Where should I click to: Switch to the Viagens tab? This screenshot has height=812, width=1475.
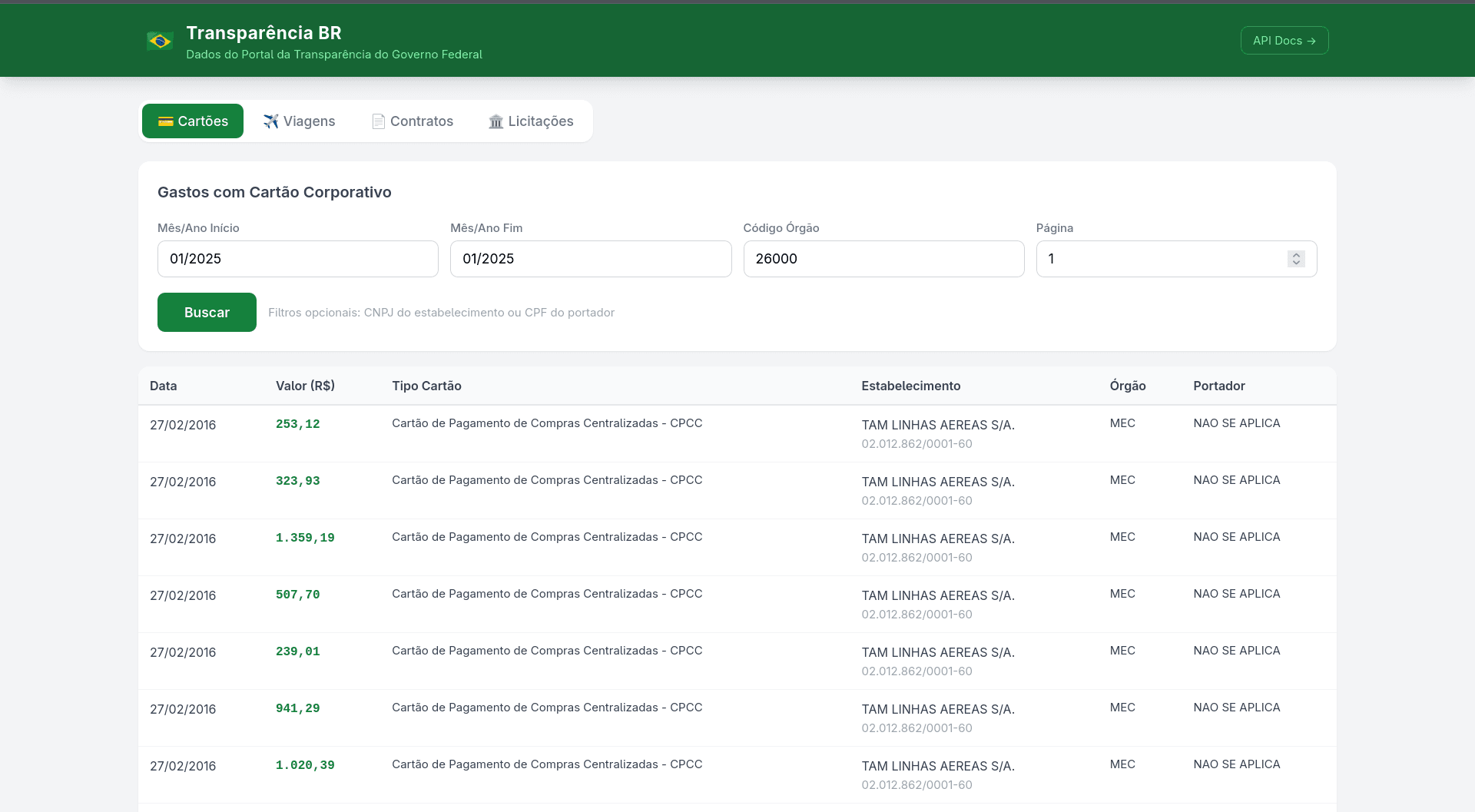coord(299,121)
